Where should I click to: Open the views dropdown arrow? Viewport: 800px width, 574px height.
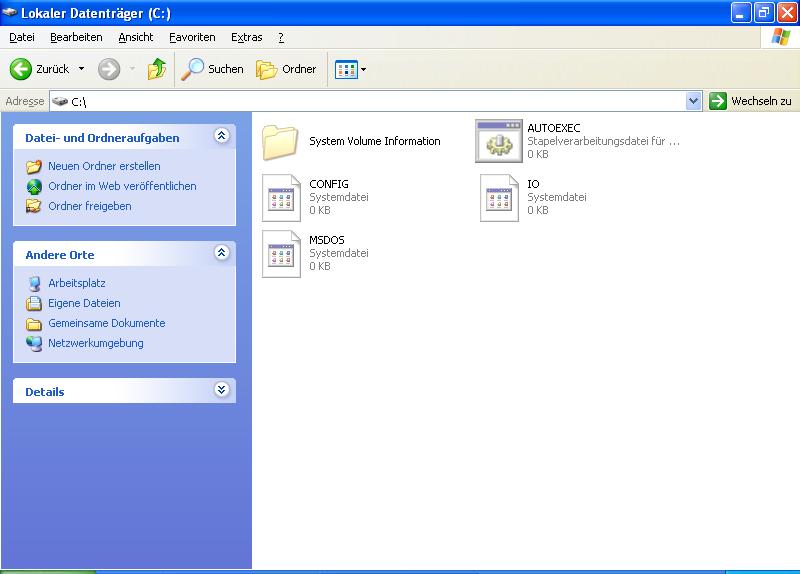pyautogui.click(x=363, y=69)
